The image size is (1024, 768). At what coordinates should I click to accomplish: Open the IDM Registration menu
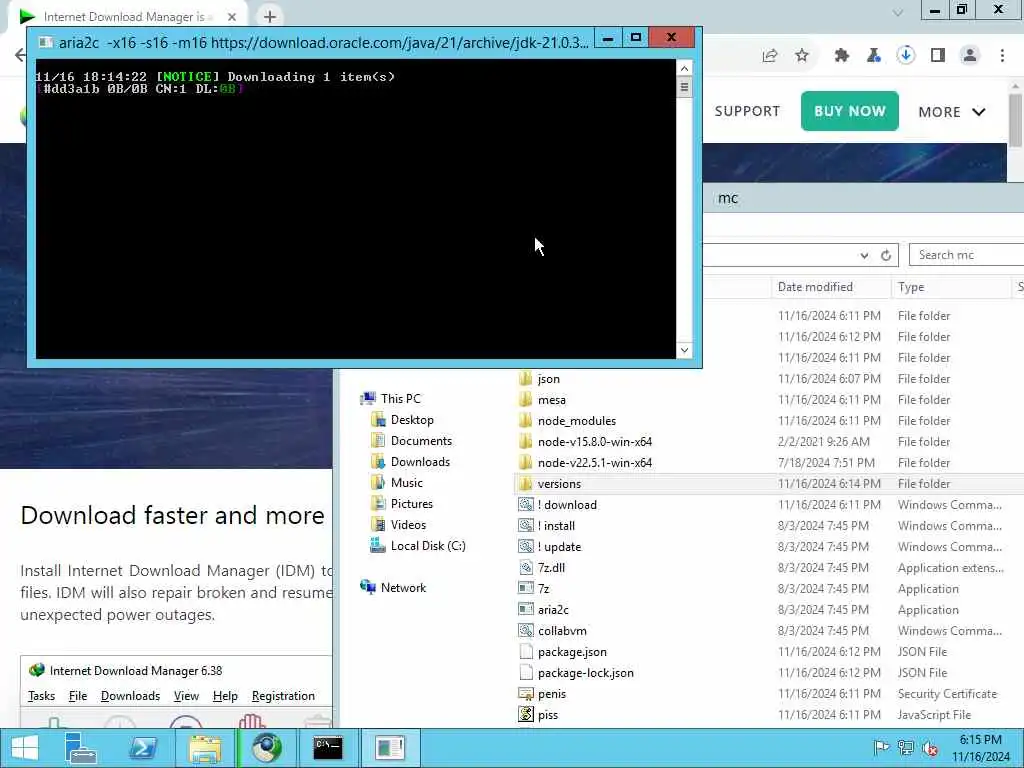[x=283, y=696]
